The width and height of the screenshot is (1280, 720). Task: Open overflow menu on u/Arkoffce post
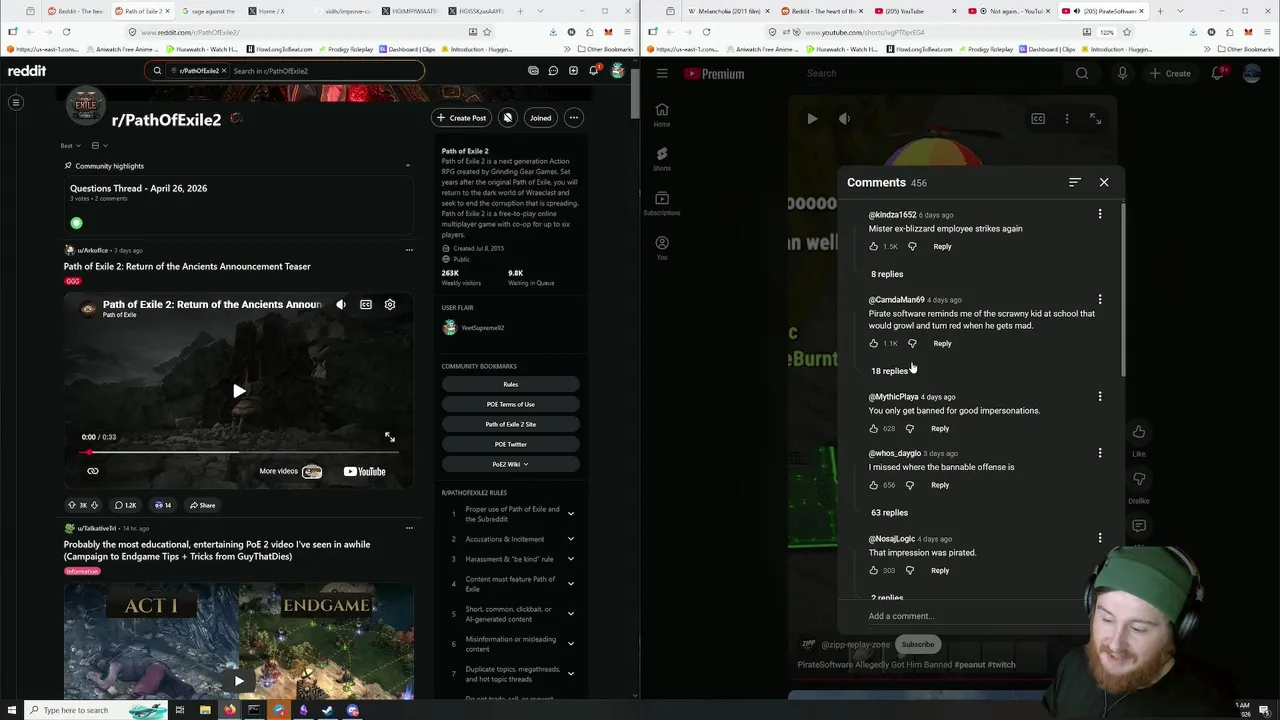pos(409,250)
